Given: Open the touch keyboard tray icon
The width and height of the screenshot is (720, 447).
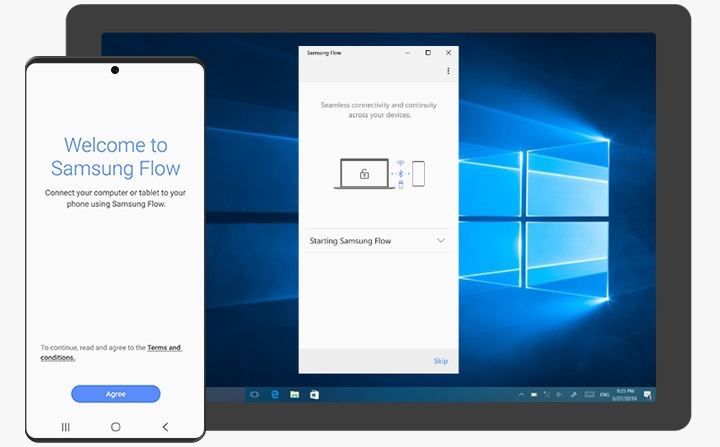Looking at the screenshot, I should pos(590,395).
